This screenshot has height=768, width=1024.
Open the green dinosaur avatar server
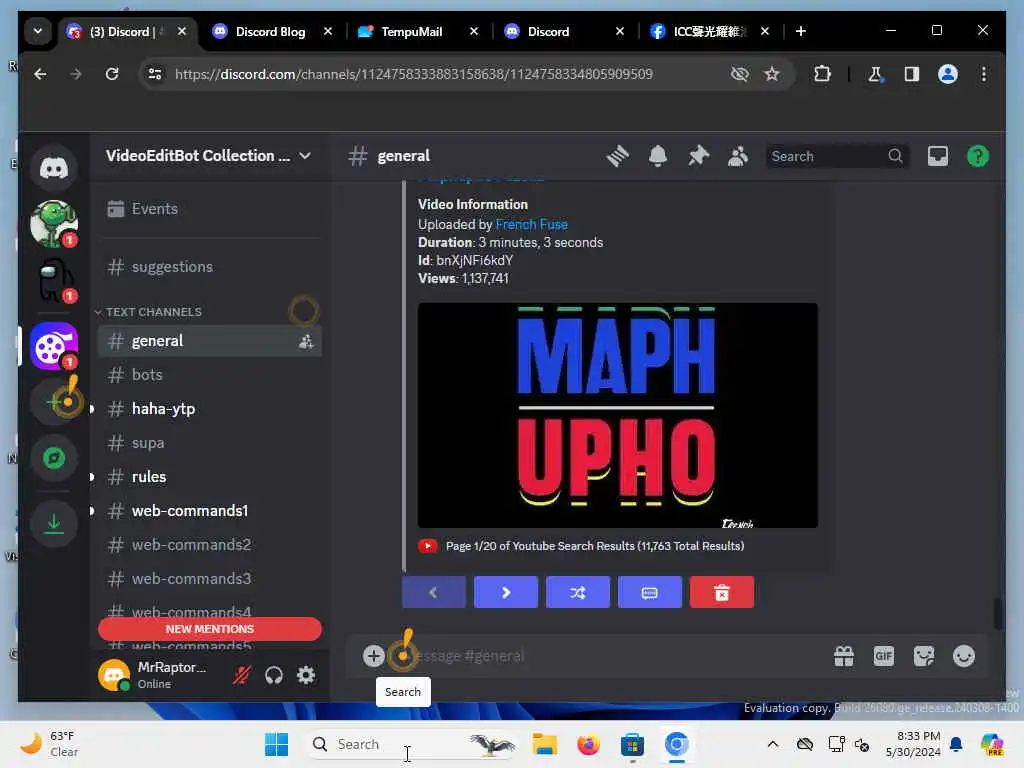(x=54, y=224)
